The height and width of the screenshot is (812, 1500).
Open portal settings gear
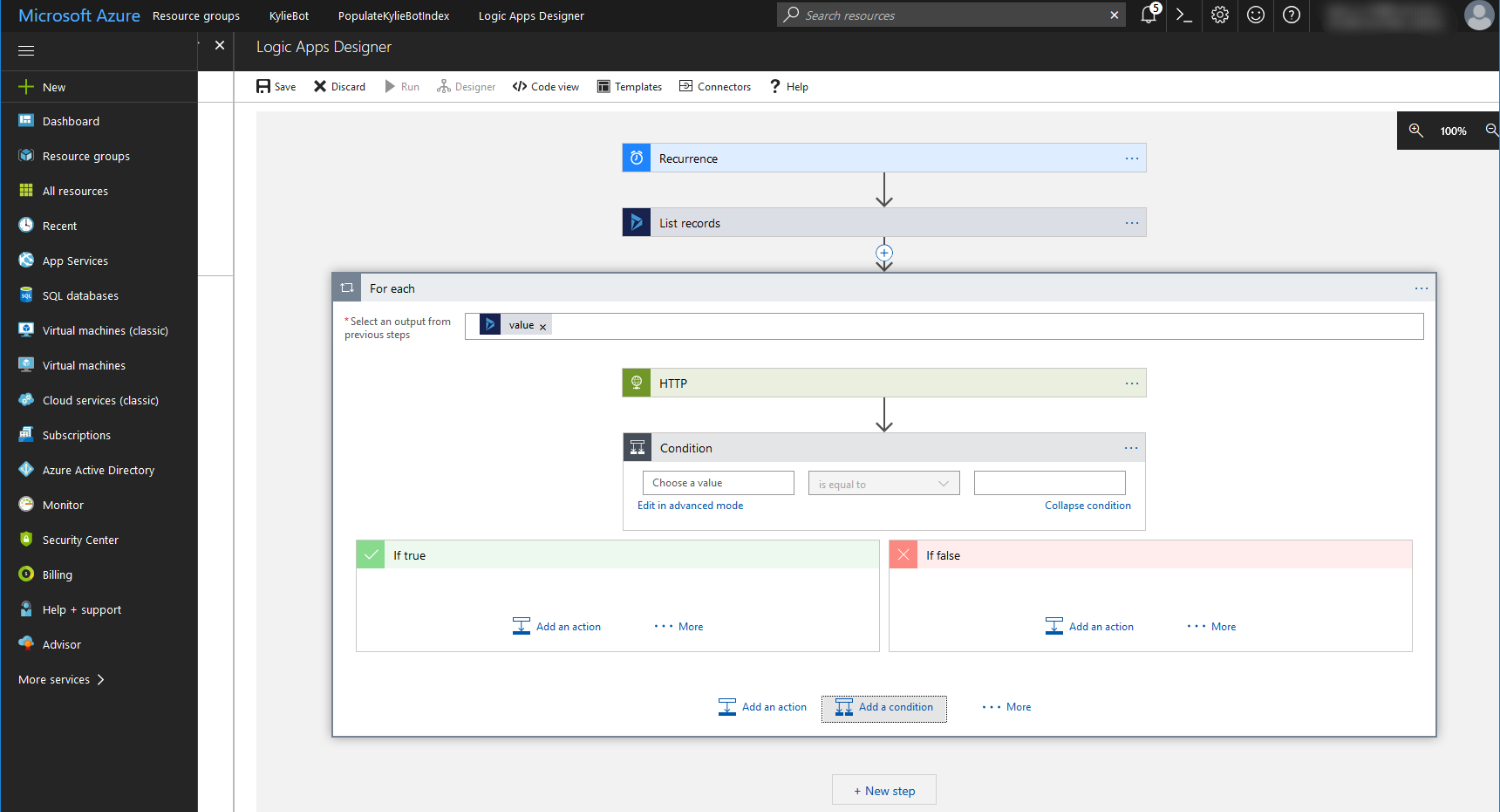(1220, 15)
